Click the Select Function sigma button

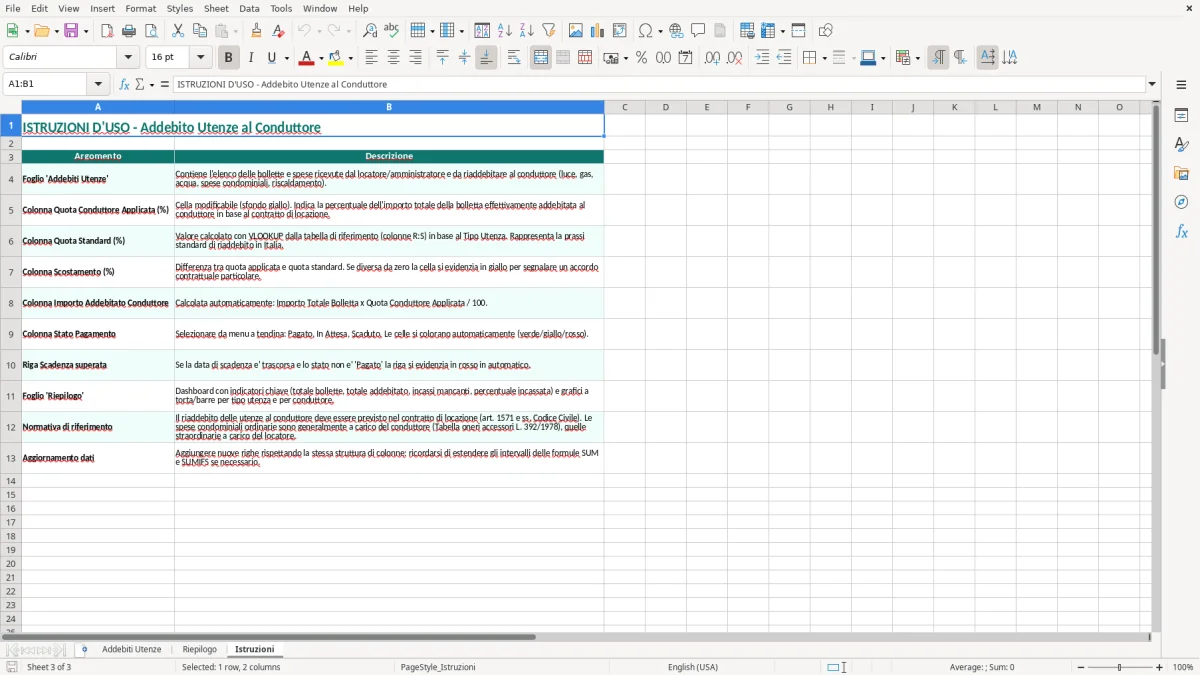click(140, 85)
